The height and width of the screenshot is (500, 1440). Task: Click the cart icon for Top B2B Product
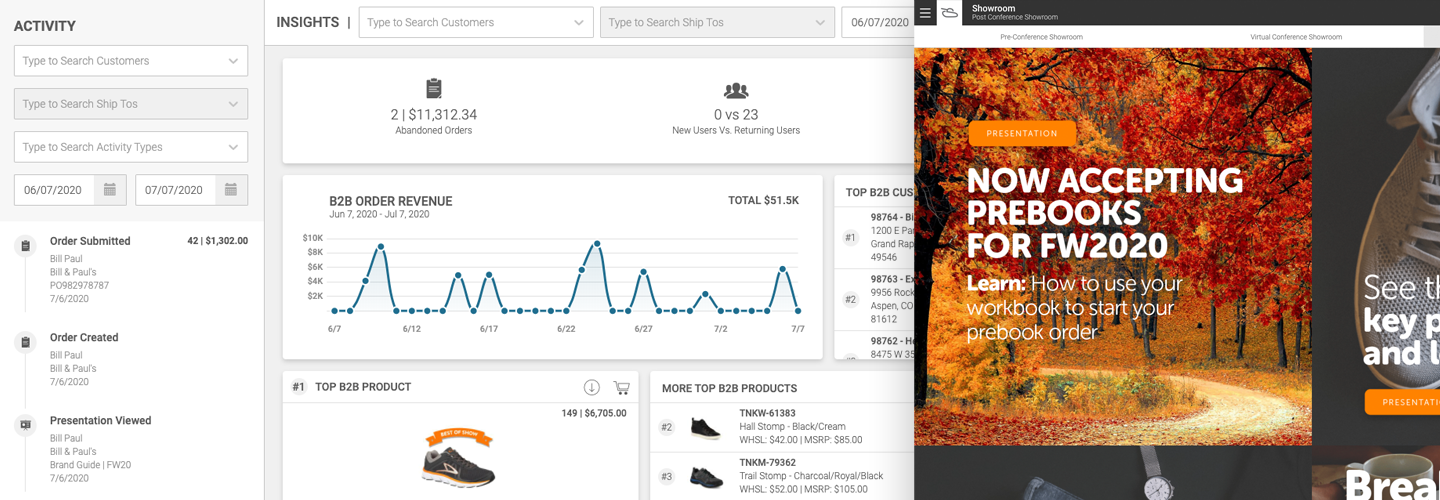click(621, 388)
